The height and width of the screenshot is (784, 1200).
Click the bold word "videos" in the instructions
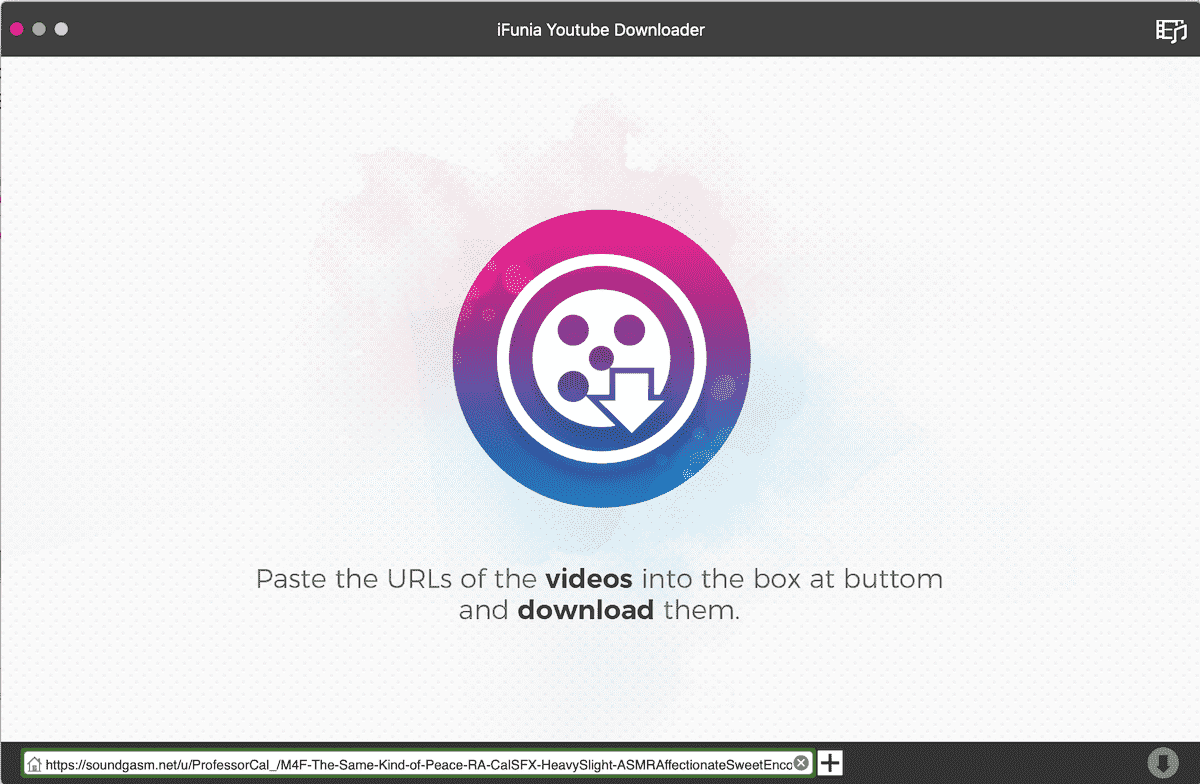pyautogui.click(x=589, y=579)
